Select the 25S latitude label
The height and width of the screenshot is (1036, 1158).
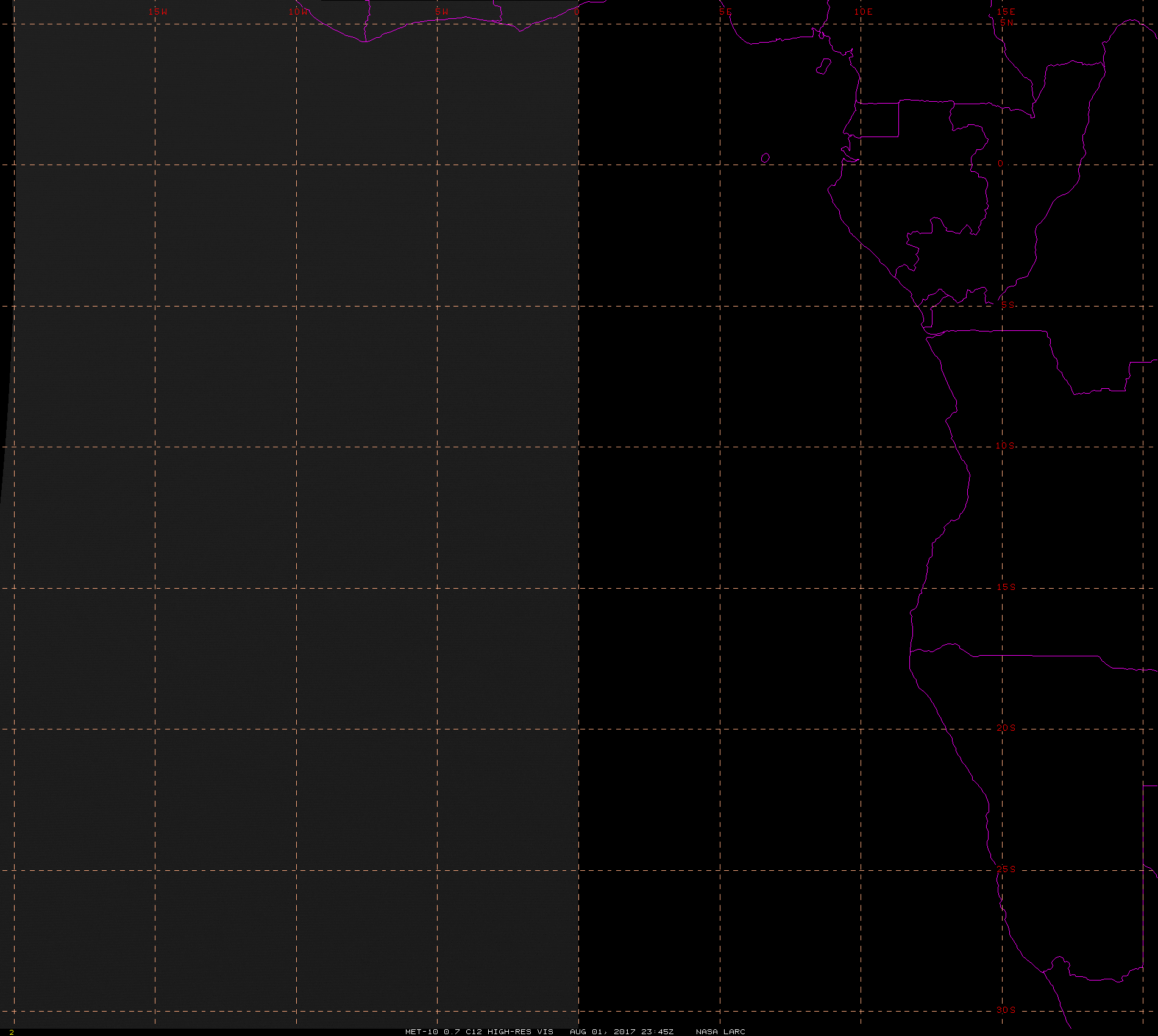click(1006, 870)
